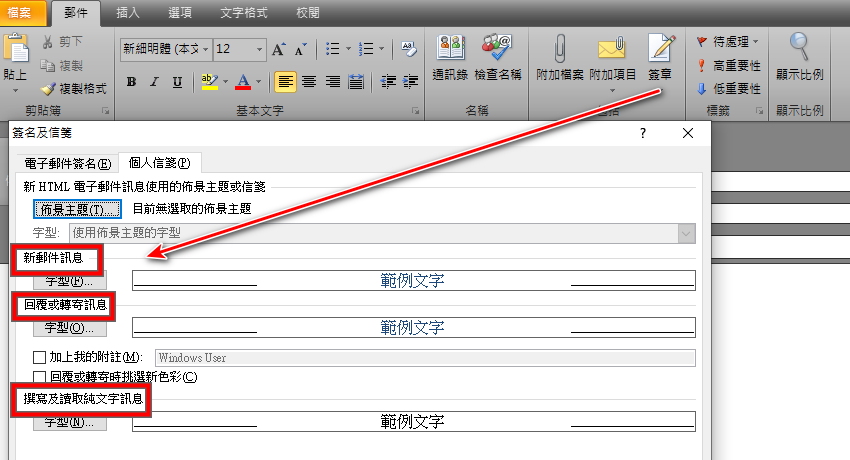Enable 'Mark my comments with' checkbox
The image size is (850, 460).
tap(39, 357)
